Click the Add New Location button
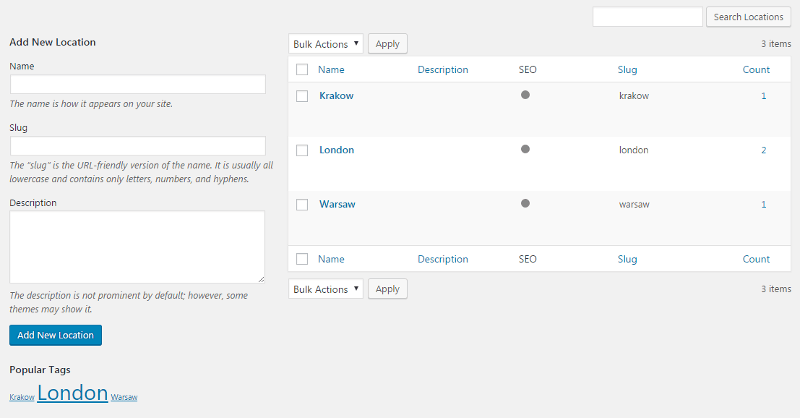Screen dimensions: 800x418 click(55, 335)
